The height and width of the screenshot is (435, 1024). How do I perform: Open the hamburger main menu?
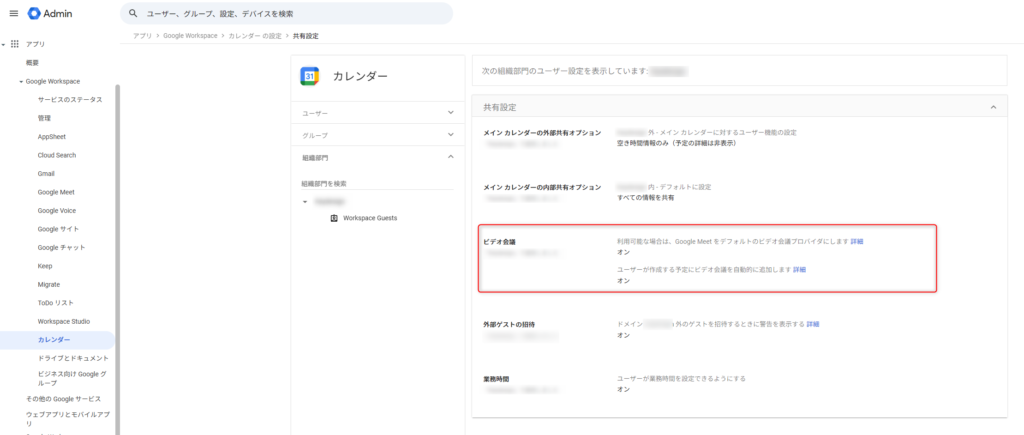(13, 13)
